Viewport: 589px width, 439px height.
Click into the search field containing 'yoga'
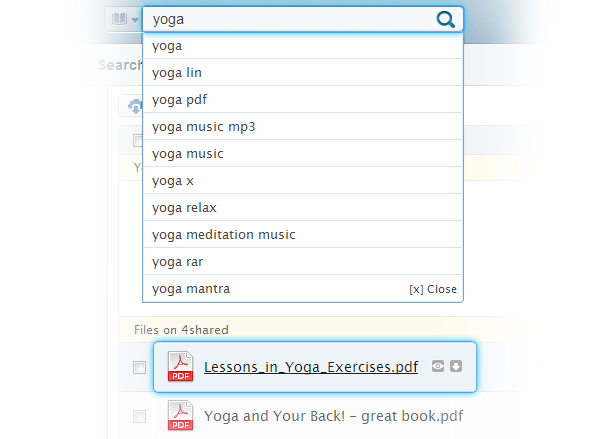pos(289,20)
